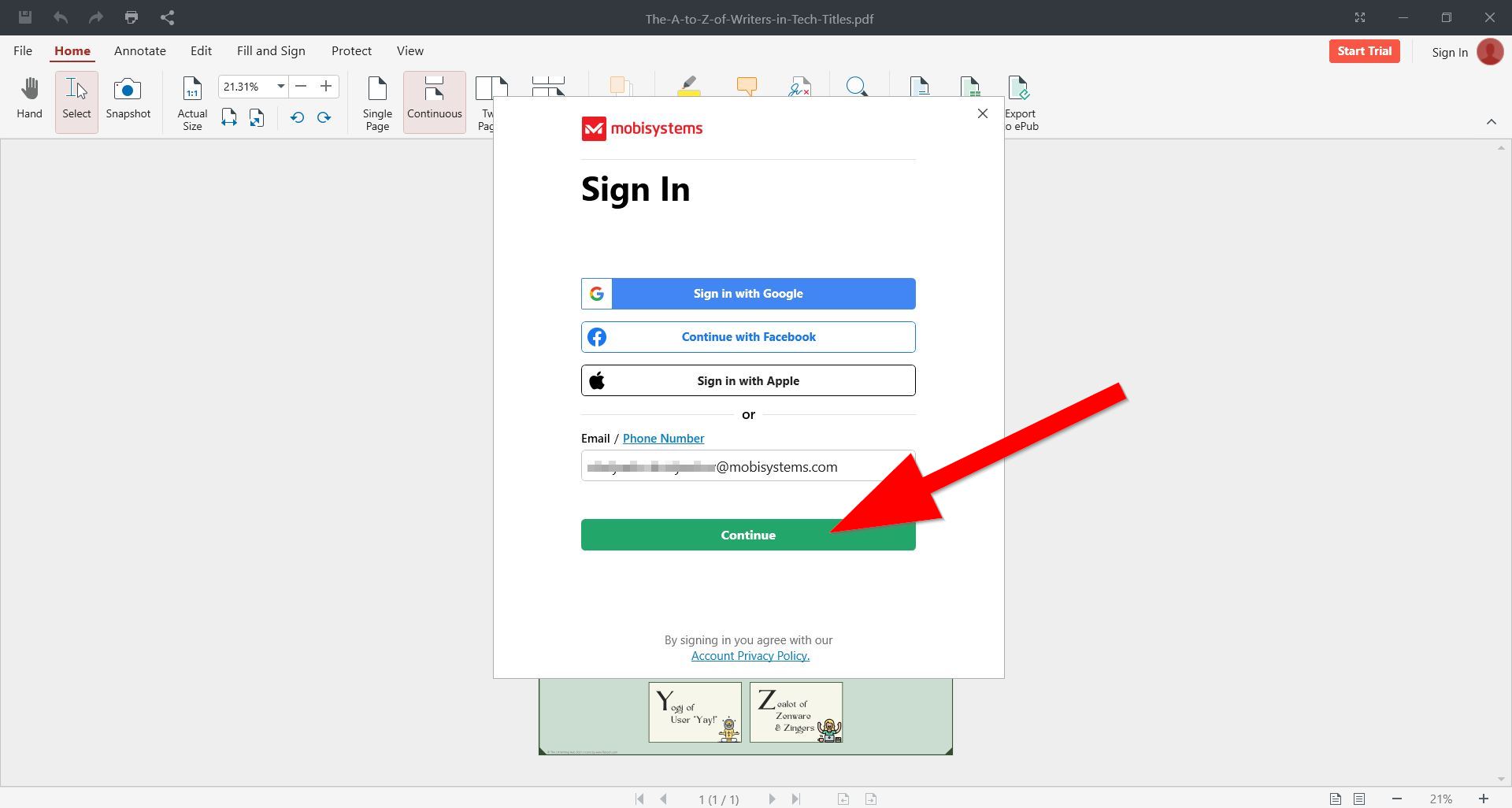The height and width of the screenshot is (808, 1512).
Task: Click the user avatar icon
Action: [1490, 52]
